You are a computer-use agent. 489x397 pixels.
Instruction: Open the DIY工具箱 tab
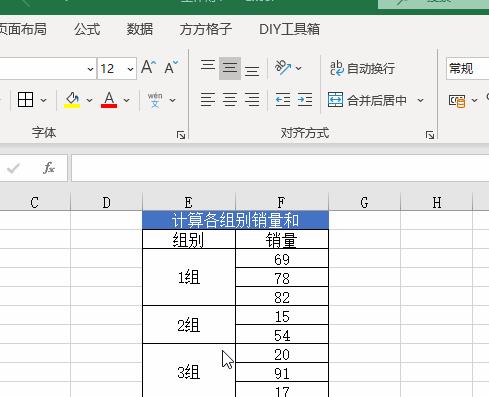pyautogui.click(x=289, y=29)
